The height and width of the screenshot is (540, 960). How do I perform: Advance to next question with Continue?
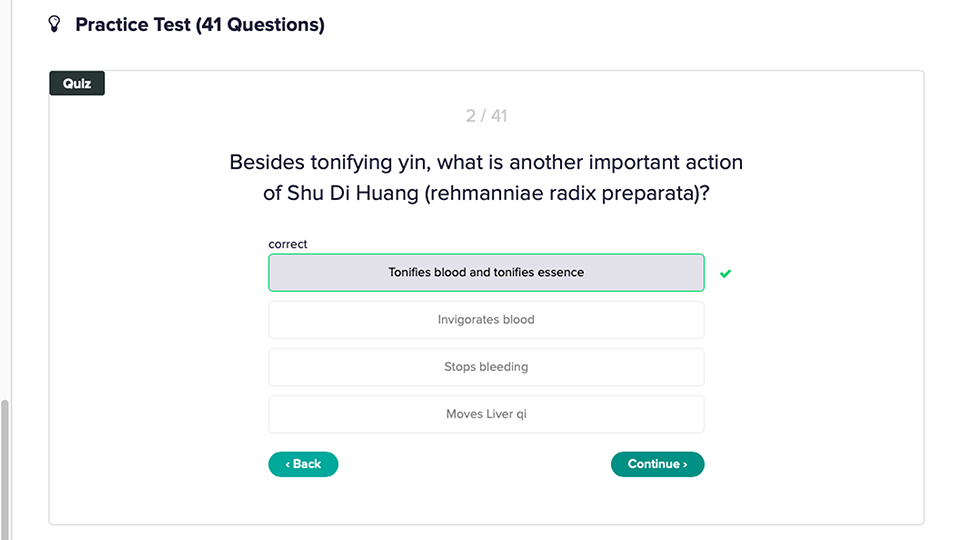[x=658, y=464]
